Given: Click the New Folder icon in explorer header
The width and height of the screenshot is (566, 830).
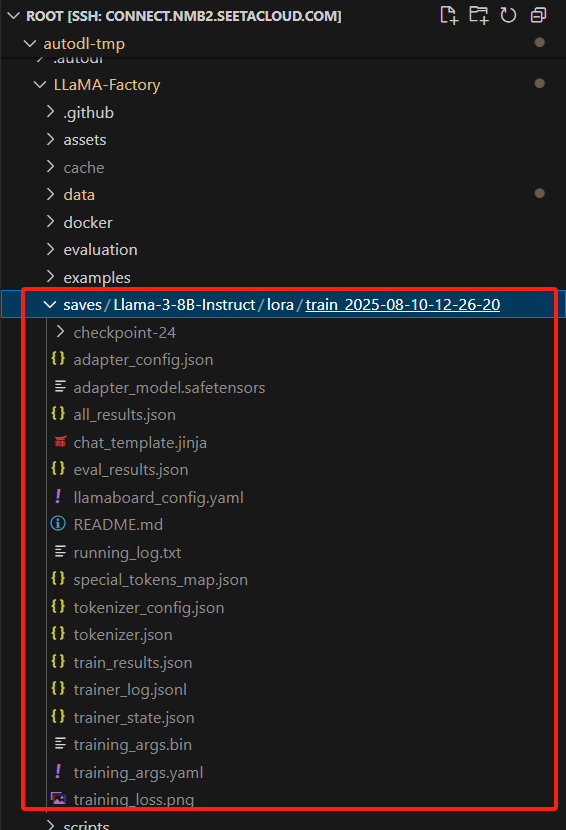Looking at the screenshot, I should point(479,15).
